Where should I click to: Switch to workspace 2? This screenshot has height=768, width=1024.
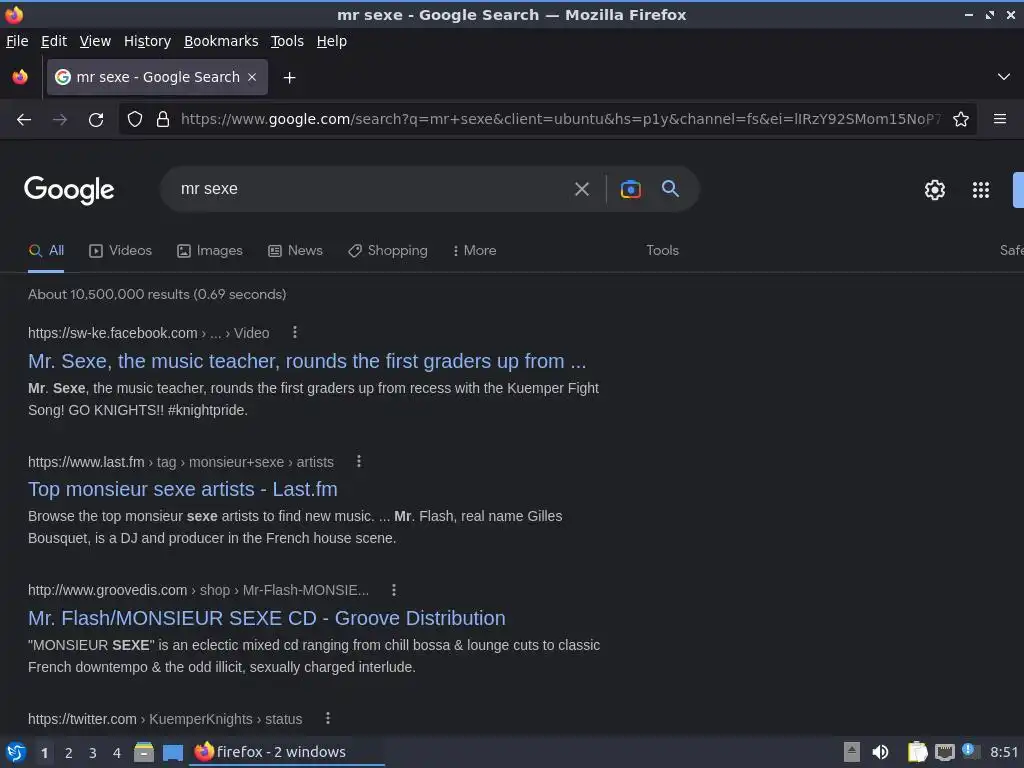tap(69, 753)
